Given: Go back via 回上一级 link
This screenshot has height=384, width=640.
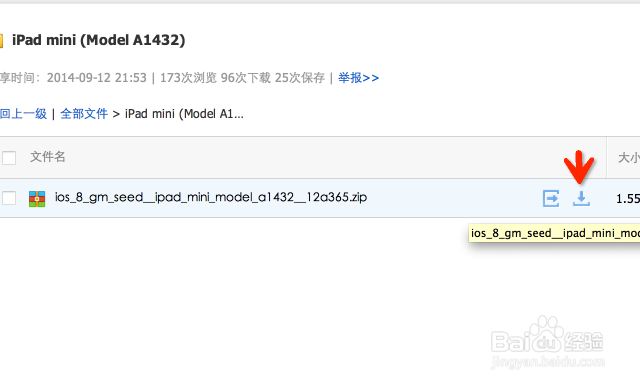Looking at the screenshot, I should (x=23, y=113).
